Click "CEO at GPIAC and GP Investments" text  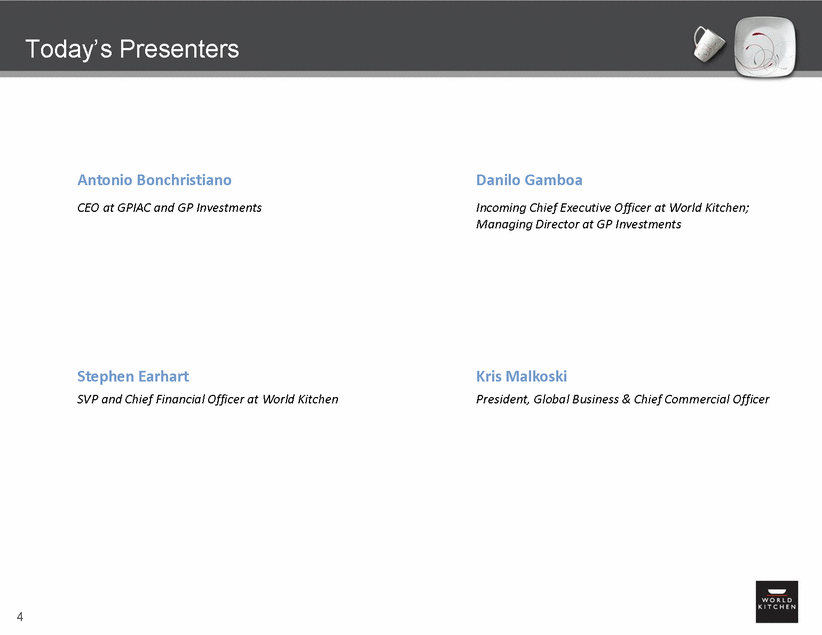169,208
